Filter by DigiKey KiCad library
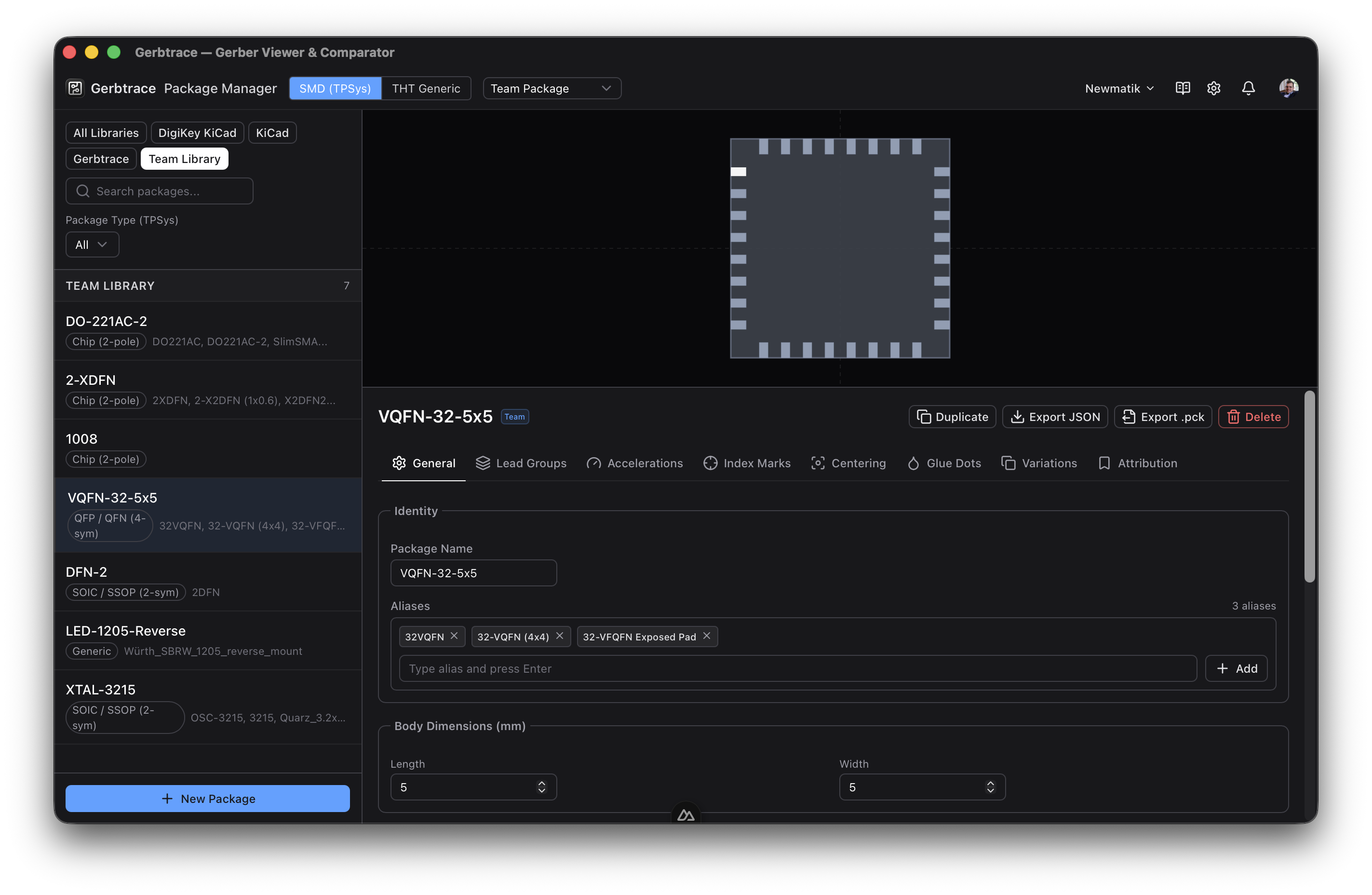 tap(197, 133)
